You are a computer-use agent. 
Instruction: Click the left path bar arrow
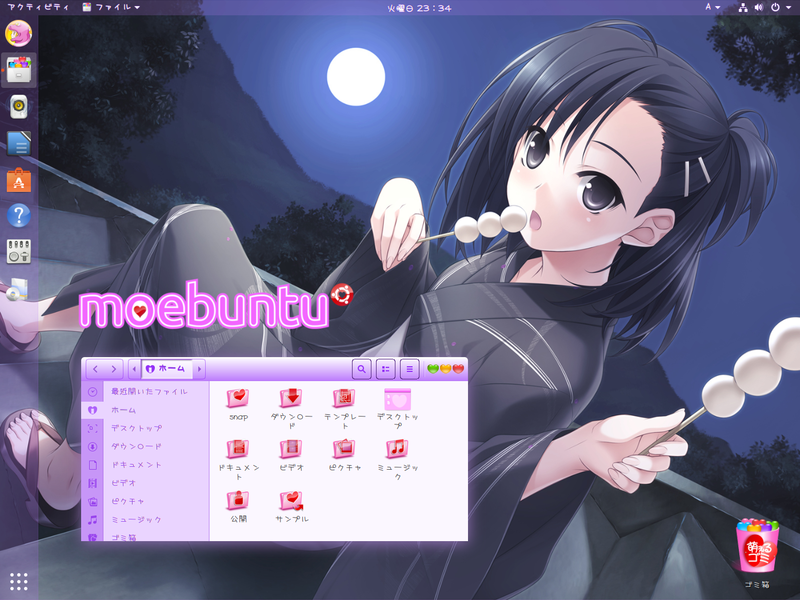point(135,369)
